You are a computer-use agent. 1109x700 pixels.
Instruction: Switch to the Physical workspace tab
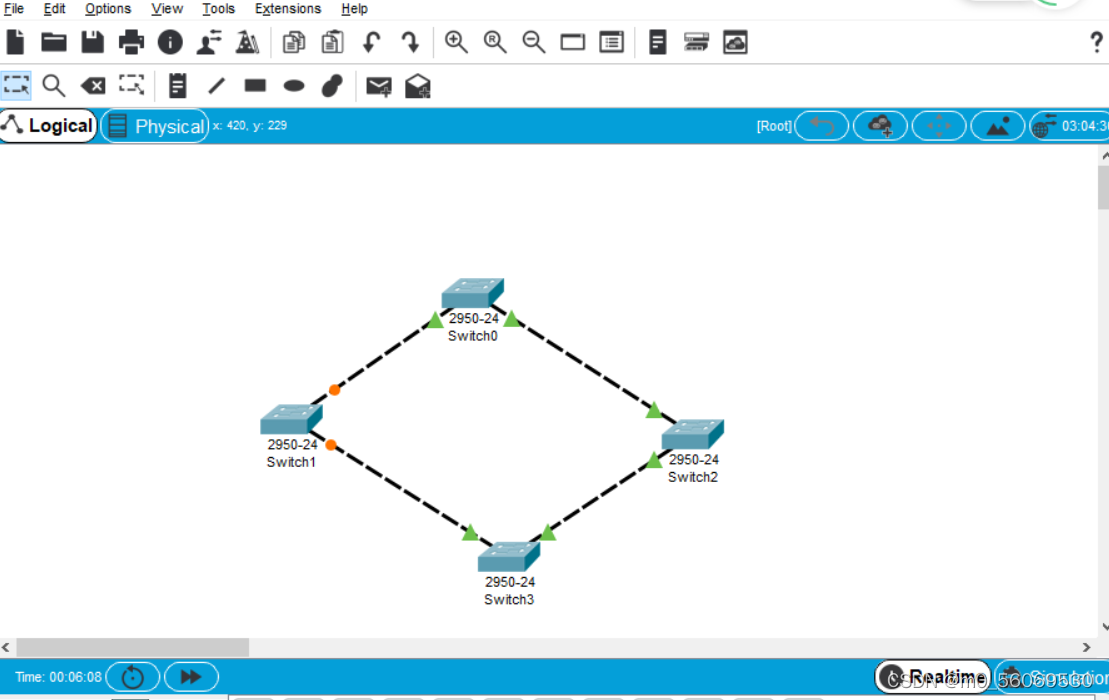point(156,126)
